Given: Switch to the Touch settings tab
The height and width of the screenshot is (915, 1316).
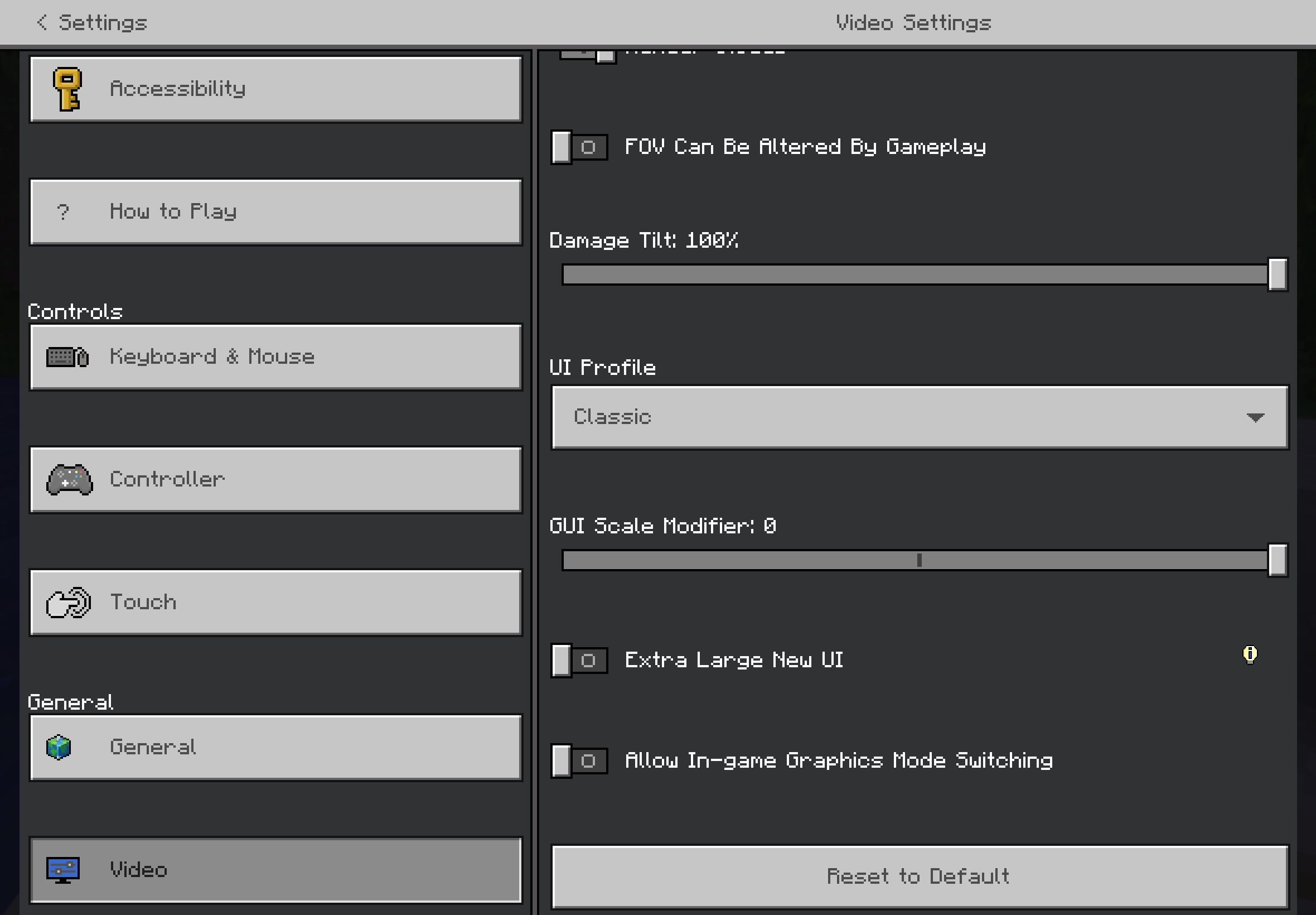Looking at the screenshot, I should 275,603.
